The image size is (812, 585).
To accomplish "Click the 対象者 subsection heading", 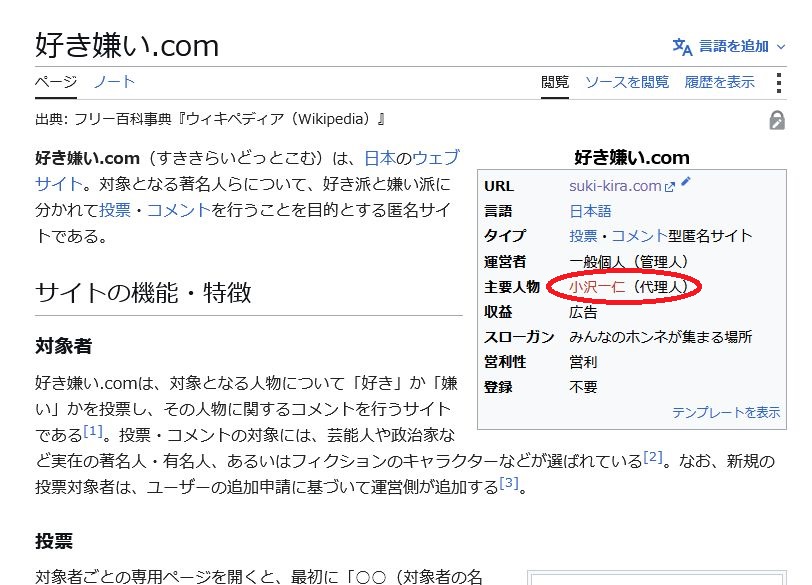I will (64, 346).
